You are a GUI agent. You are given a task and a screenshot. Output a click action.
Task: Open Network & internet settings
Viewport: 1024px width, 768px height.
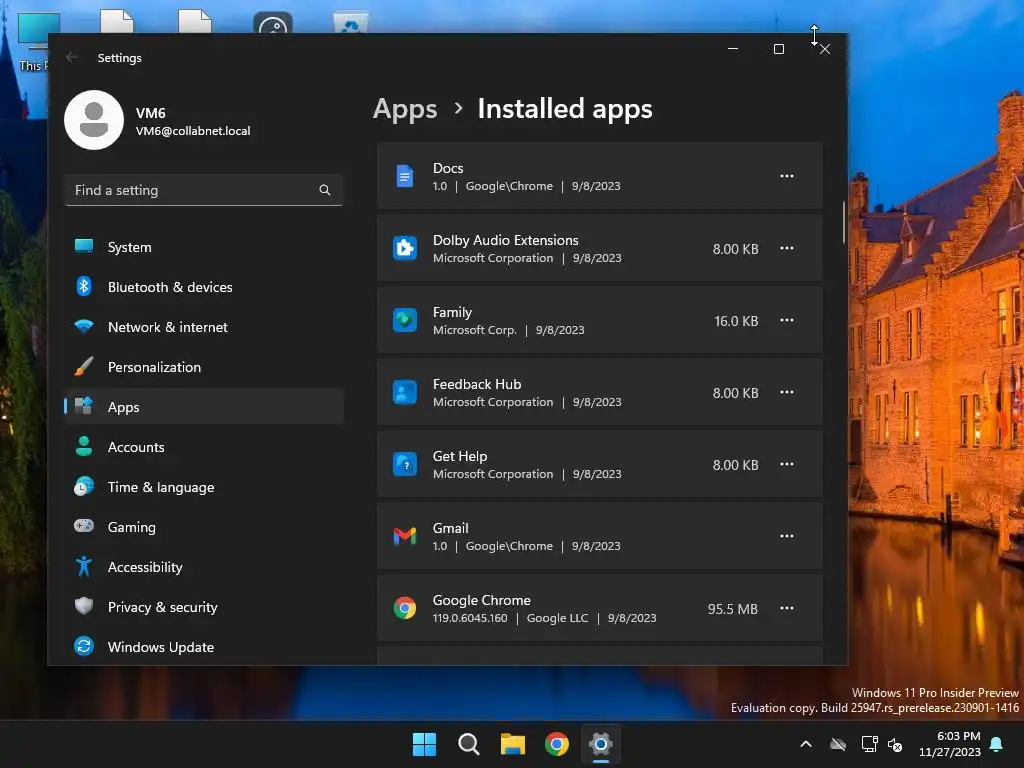tap(204, 327)
